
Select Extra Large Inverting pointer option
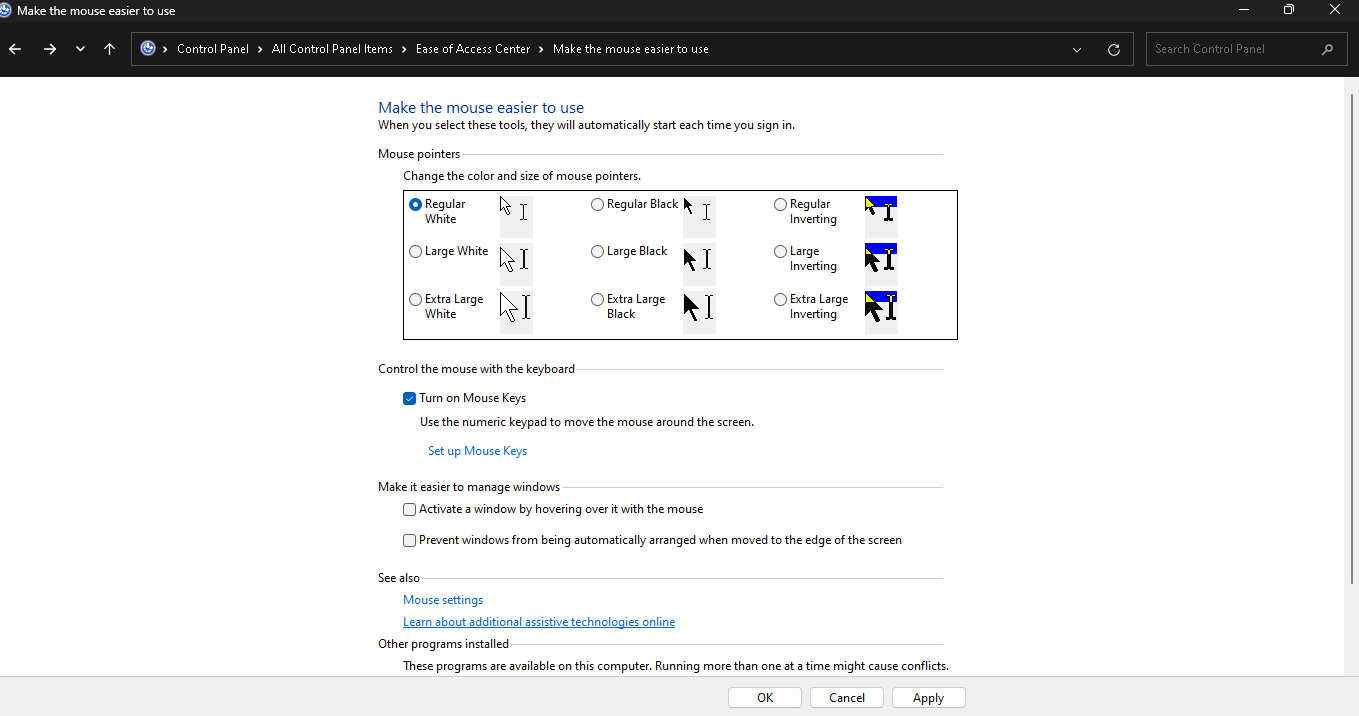click(x=780, y=299)
